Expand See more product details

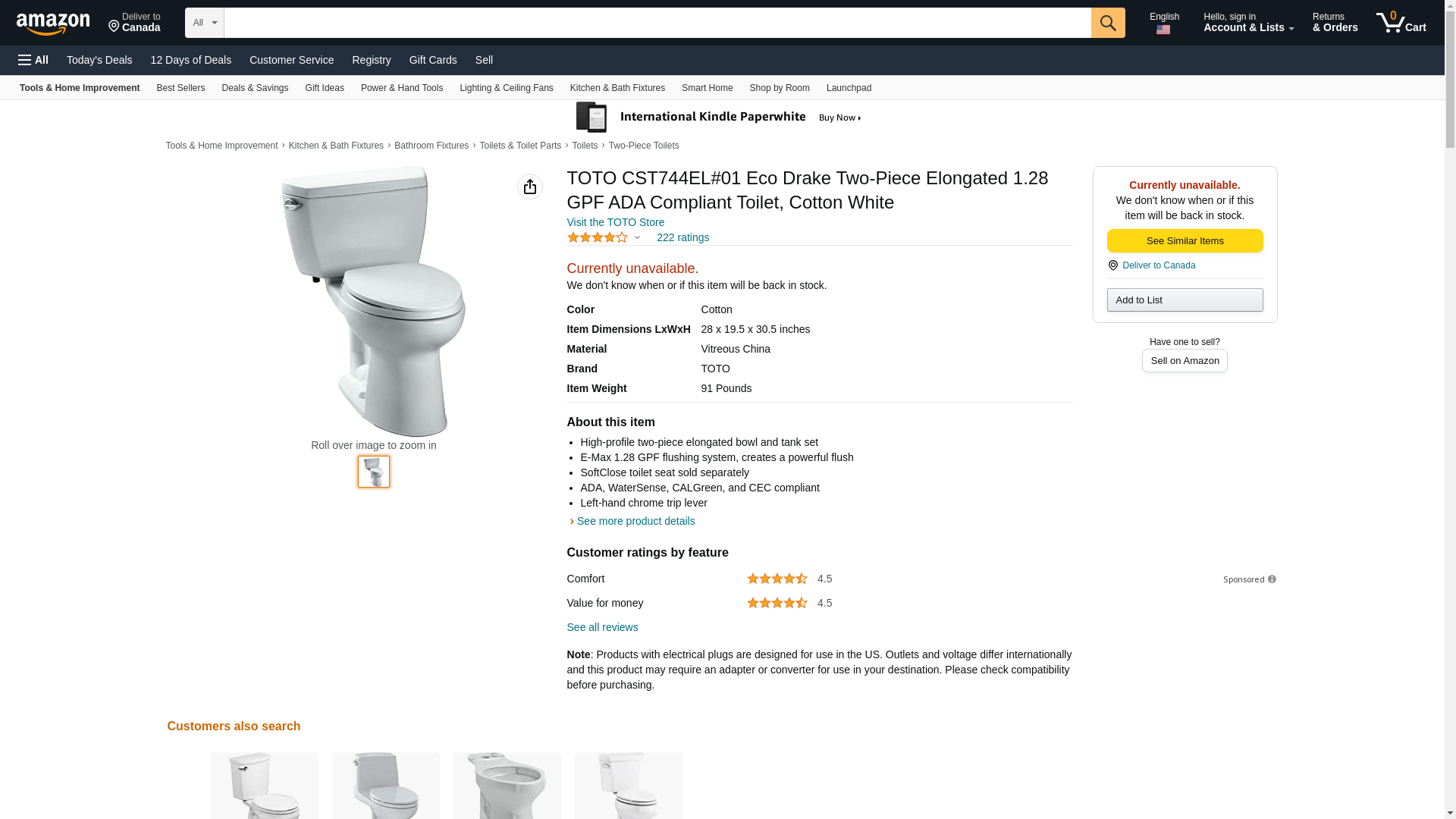tap(635, 521)
